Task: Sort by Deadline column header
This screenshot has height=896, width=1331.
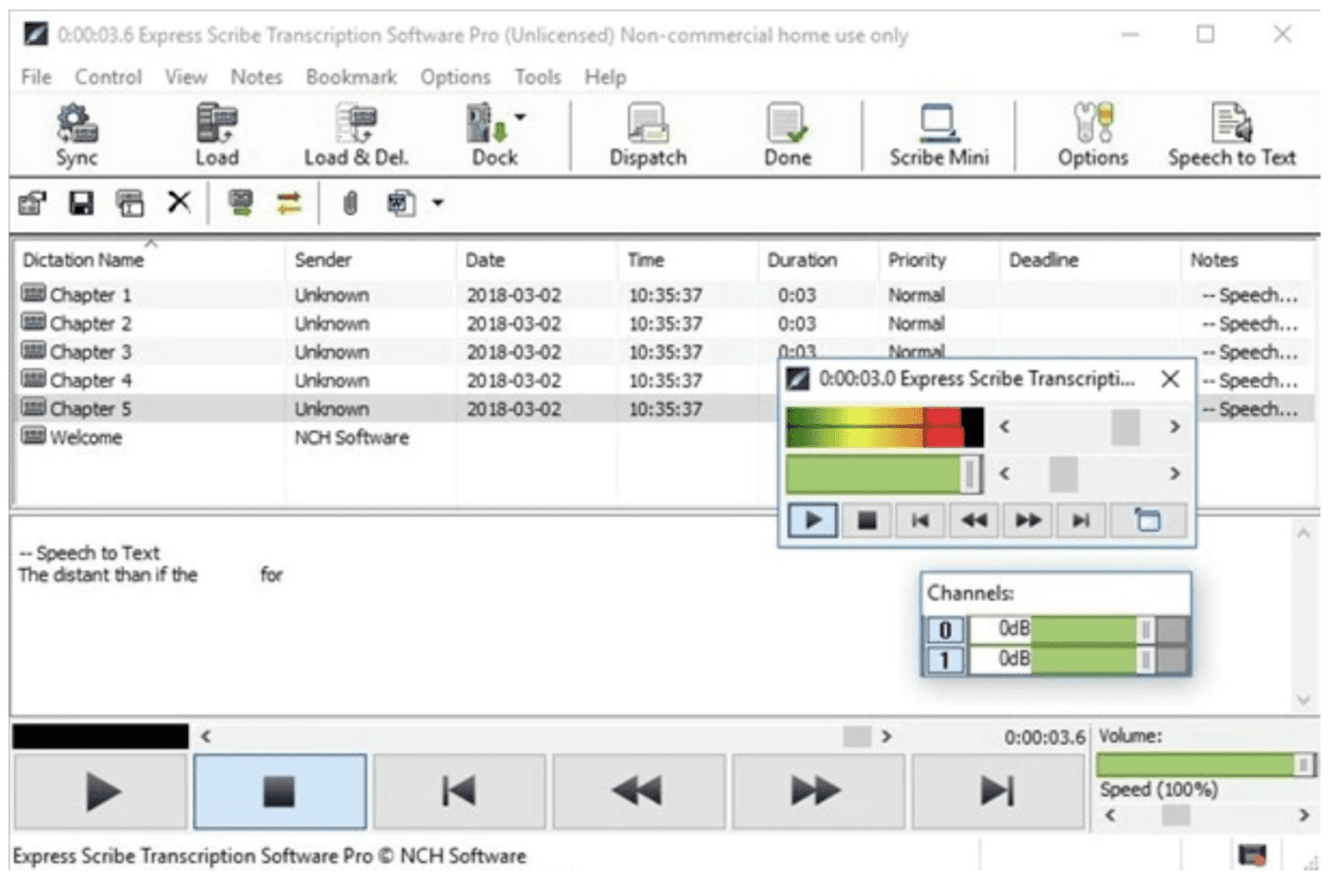Action: 1089,260
